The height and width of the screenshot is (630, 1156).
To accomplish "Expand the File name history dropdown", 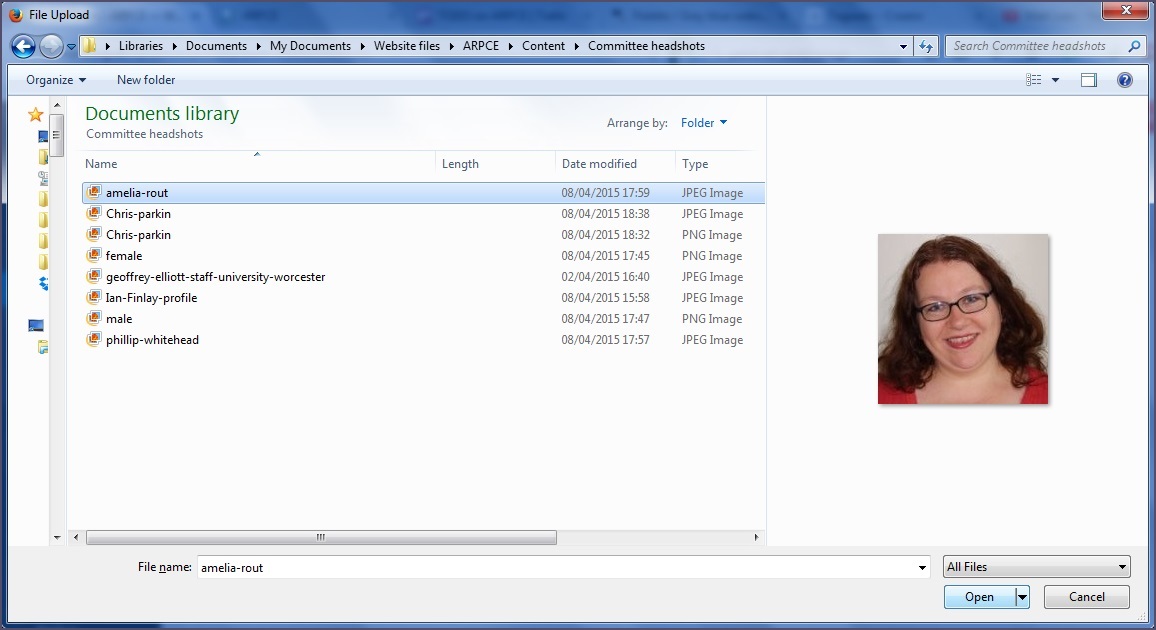I will click(922, 568).
